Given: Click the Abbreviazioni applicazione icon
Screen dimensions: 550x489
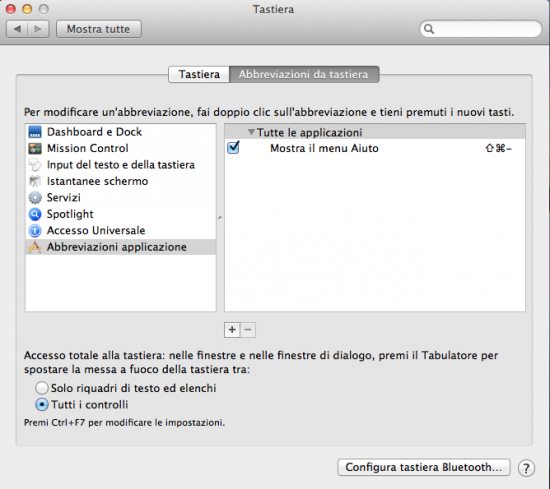Looking at the screenshot, I should 35,247.
